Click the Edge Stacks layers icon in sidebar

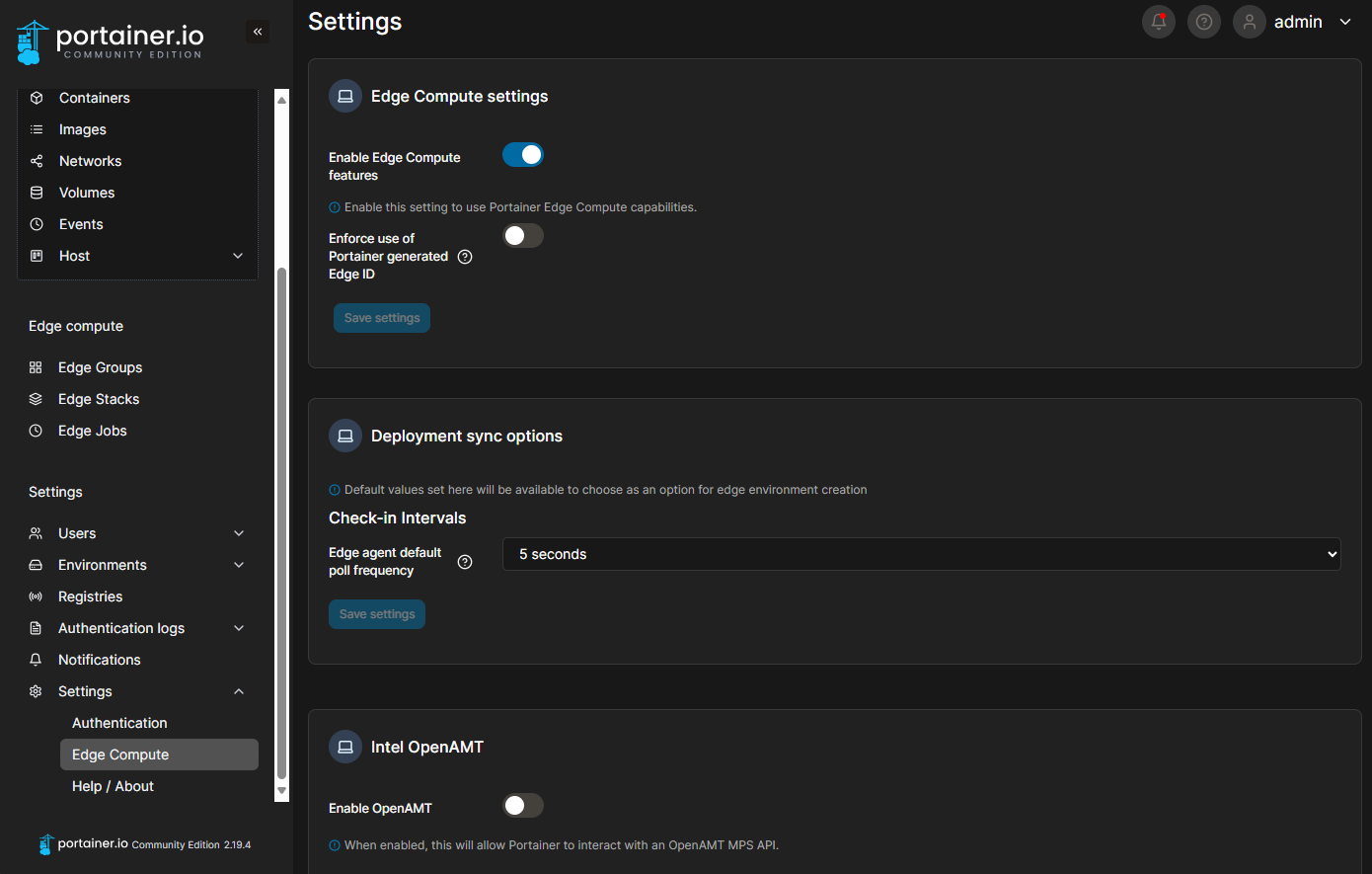tap(36, 399)
